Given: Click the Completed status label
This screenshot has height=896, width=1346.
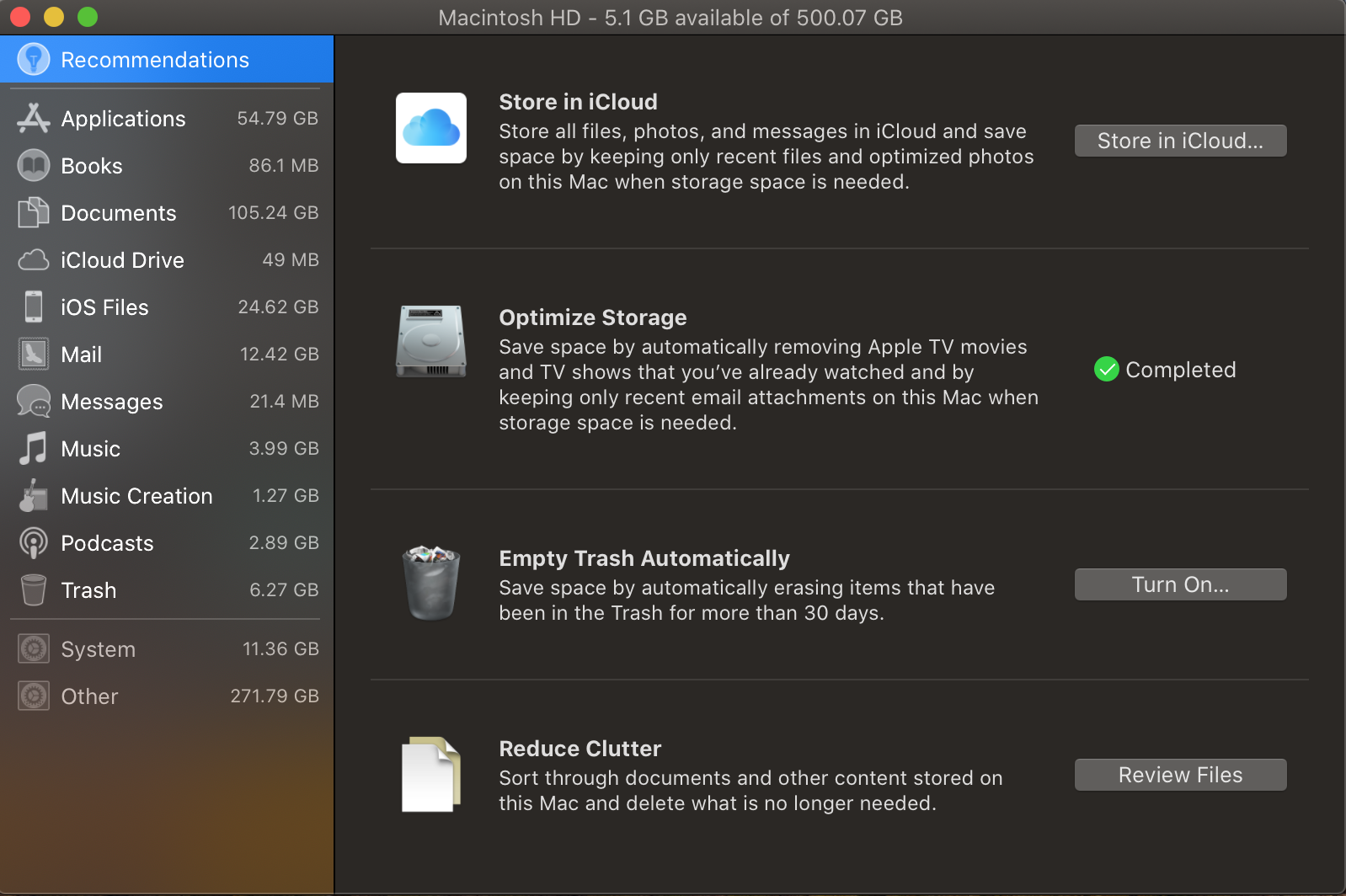Looking at the screenshot, I should pos(1180,370).
